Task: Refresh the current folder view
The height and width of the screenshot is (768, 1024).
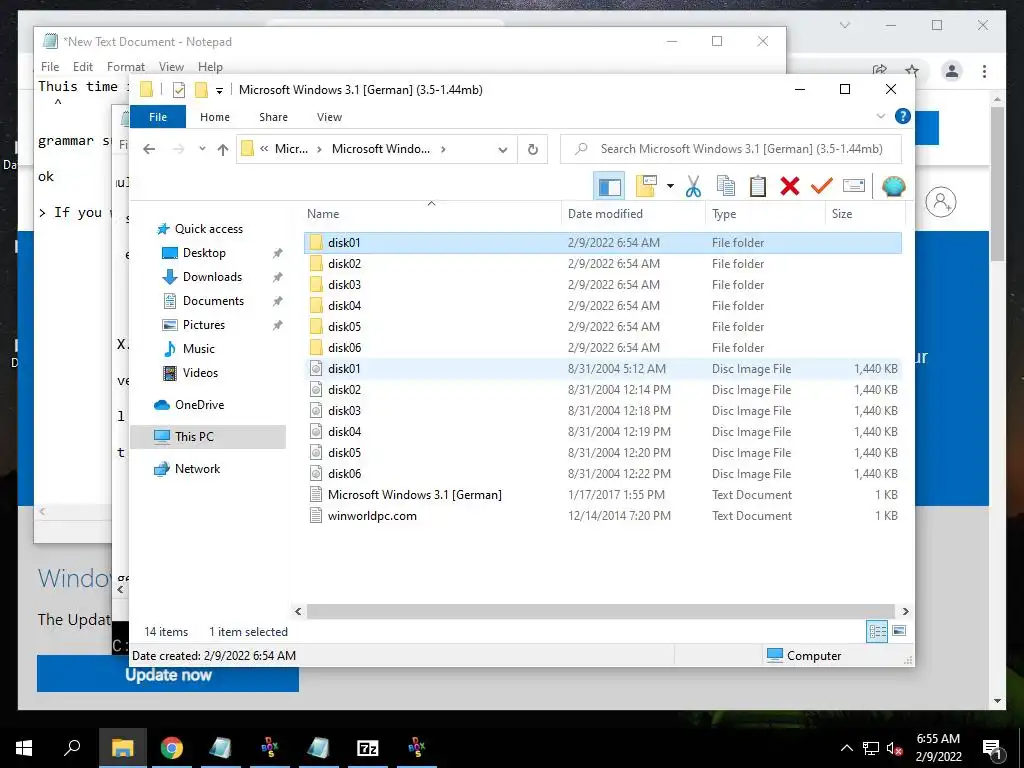Action: (533, 149)
